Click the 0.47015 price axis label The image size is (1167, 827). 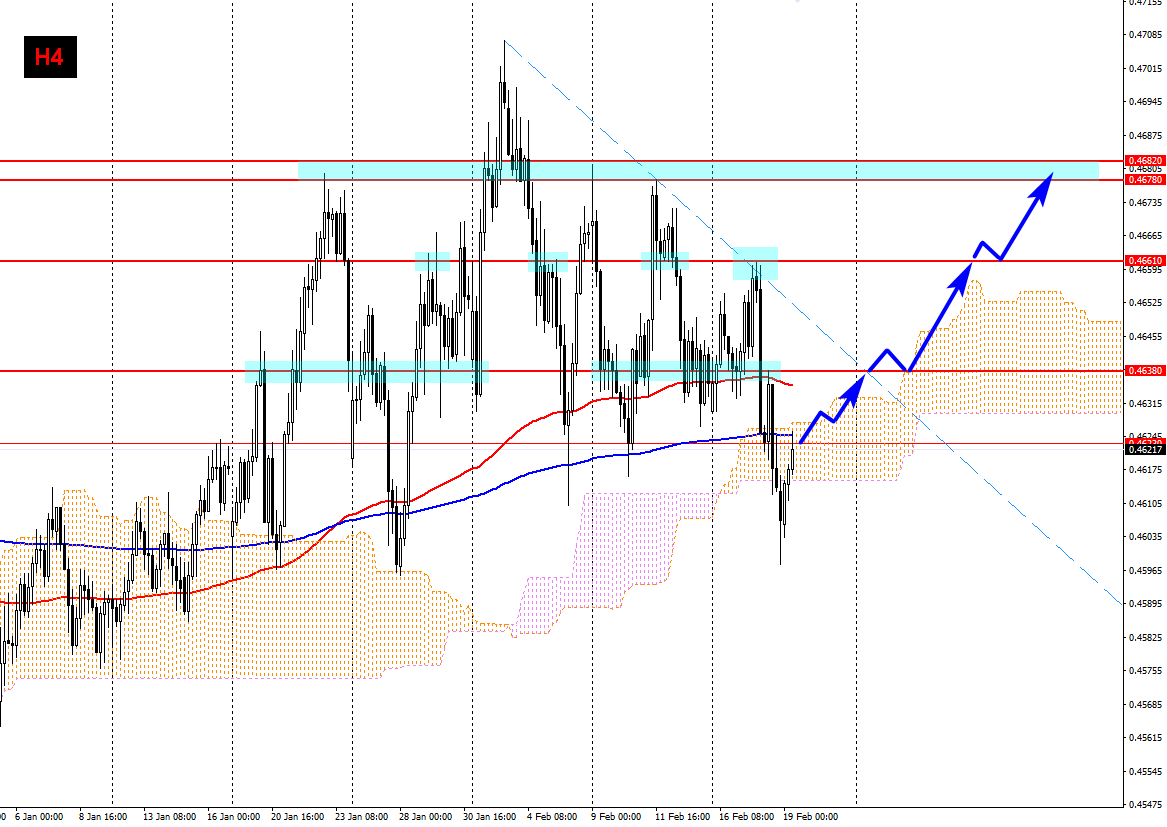1145,68
